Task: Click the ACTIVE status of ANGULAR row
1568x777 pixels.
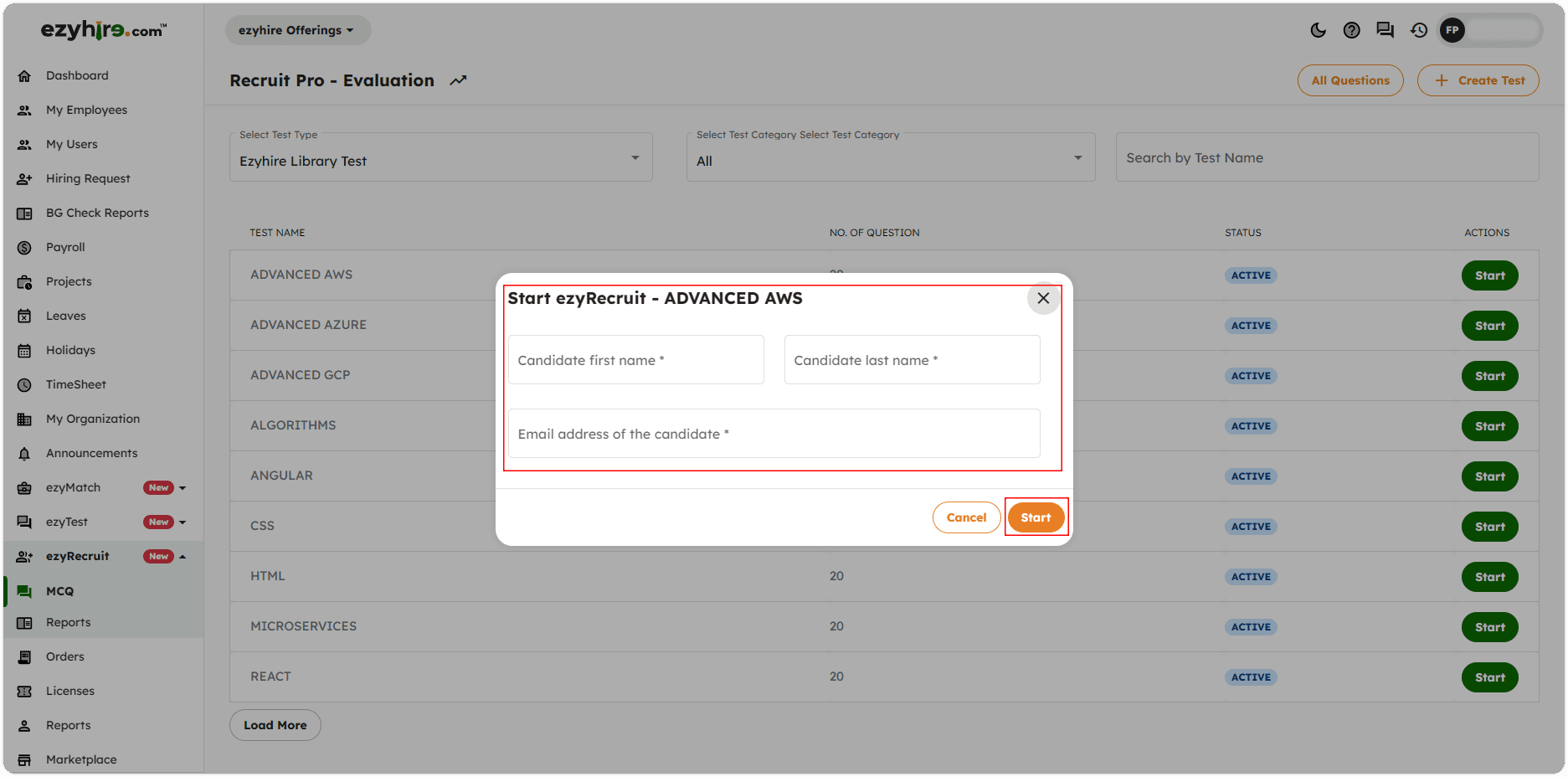Action: coord(1251,476)
